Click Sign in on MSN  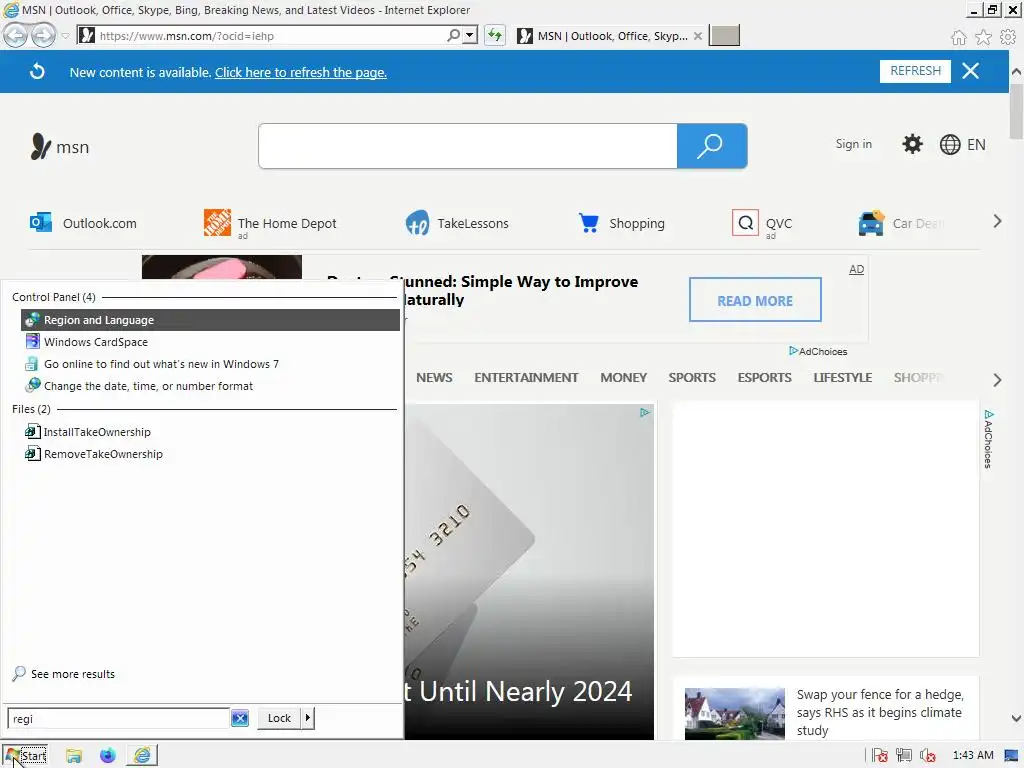coord(854,144)
